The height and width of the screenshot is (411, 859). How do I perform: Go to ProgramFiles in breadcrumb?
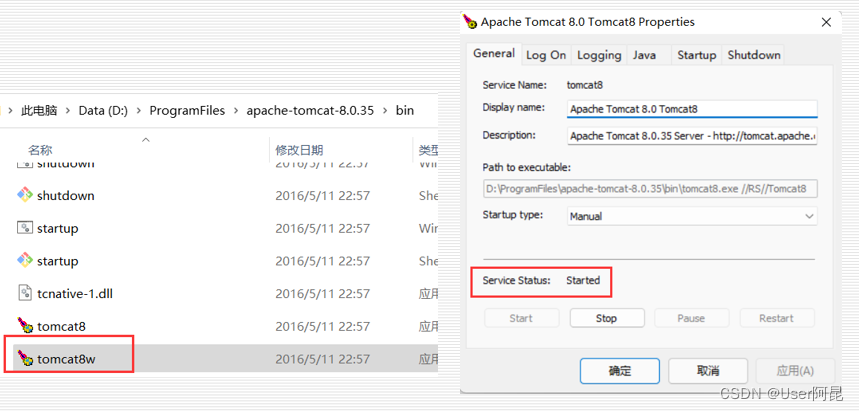tap(187, 110)
